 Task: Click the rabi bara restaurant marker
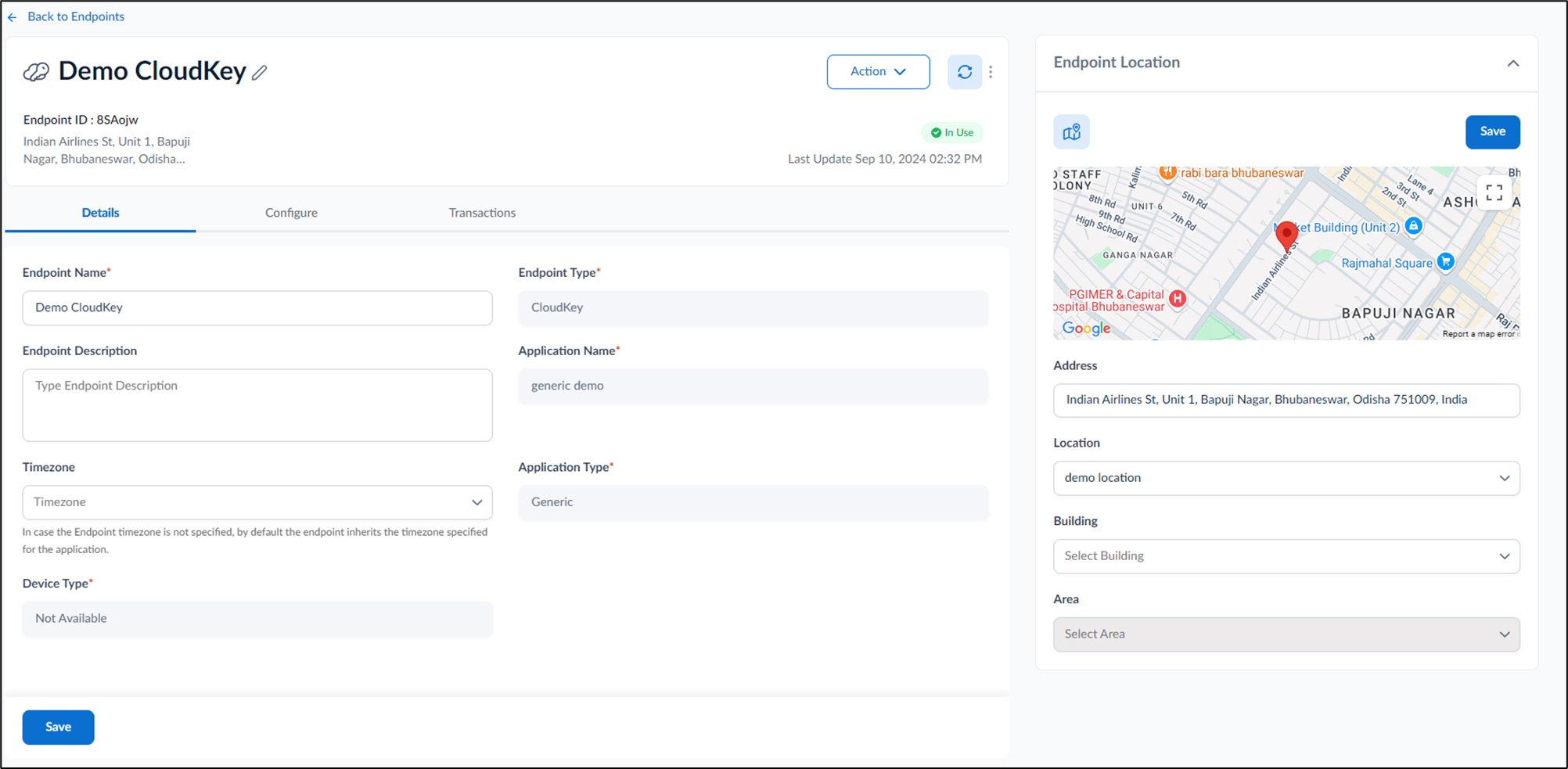[x=1167, y=171]
